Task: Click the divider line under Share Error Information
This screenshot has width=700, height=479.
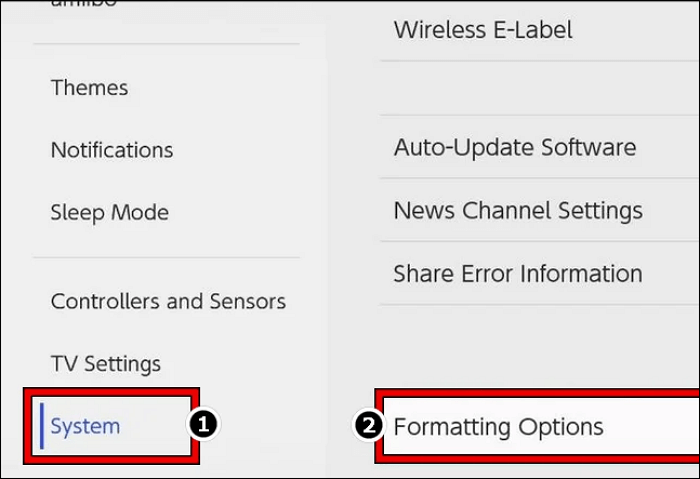Action: click(540, 305)
